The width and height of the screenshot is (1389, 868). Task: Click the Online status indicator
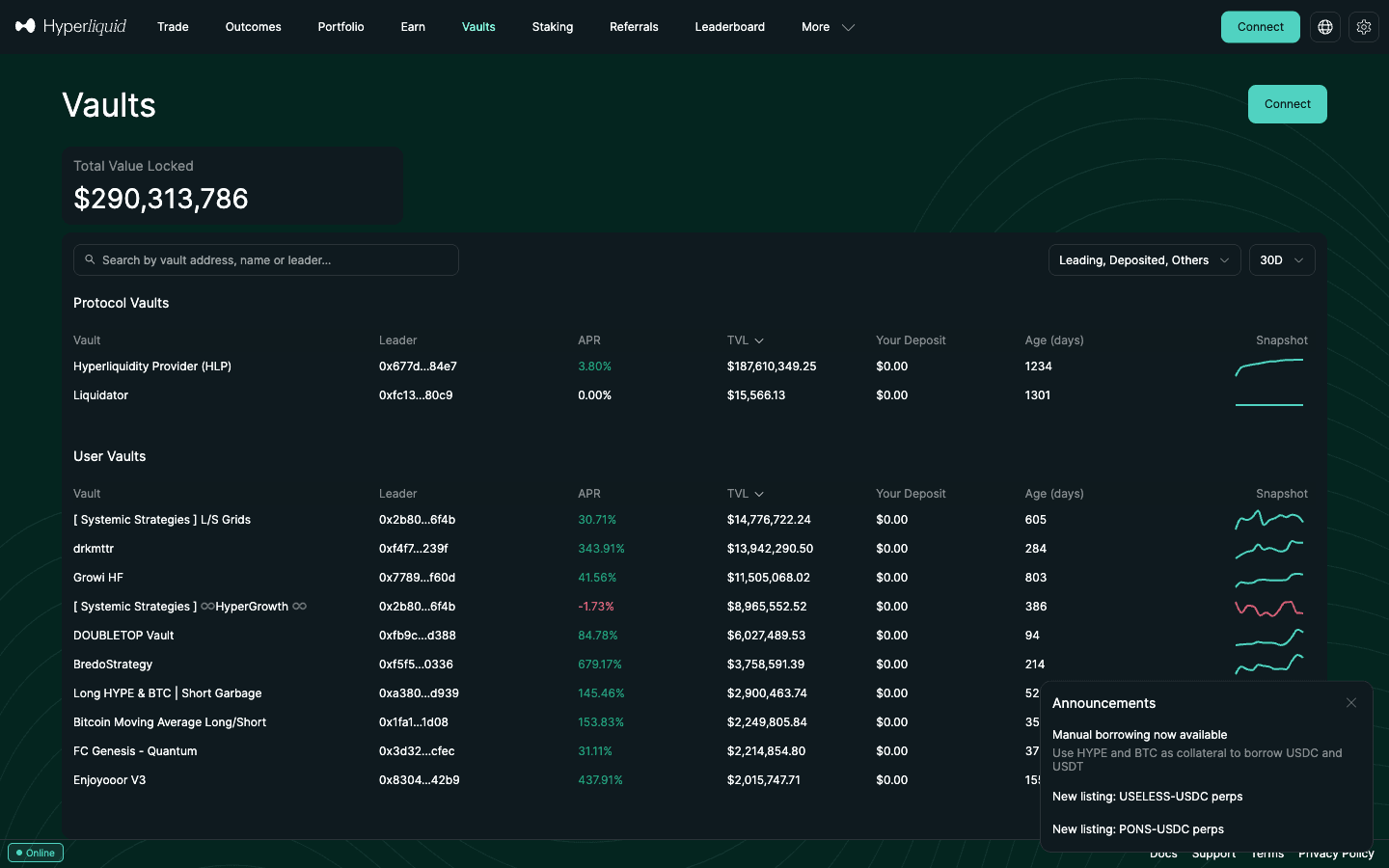36,853
